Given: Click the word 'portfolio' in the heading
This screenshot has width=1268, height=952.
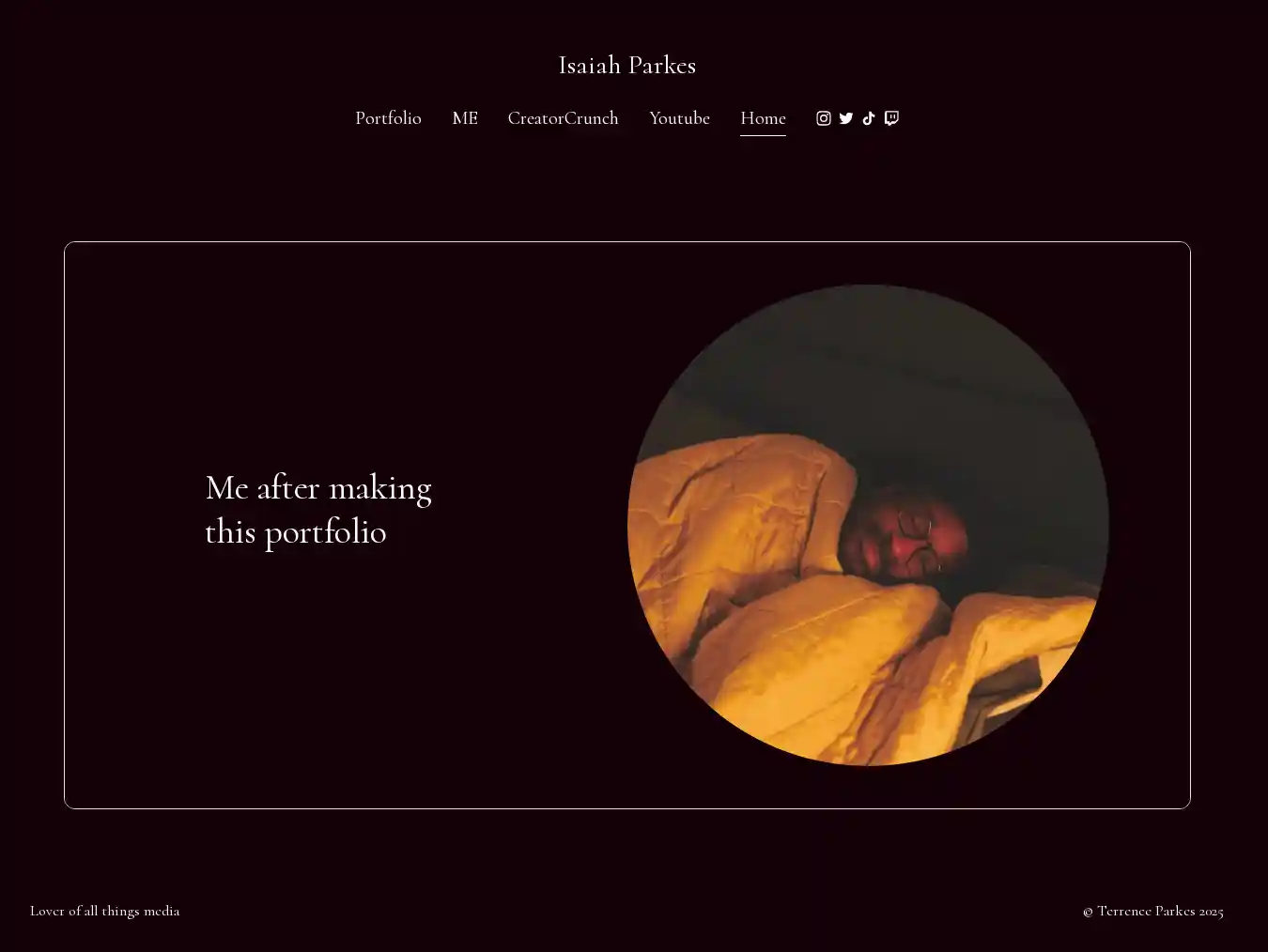Looking at the screenshot, I should coord(325,532).
